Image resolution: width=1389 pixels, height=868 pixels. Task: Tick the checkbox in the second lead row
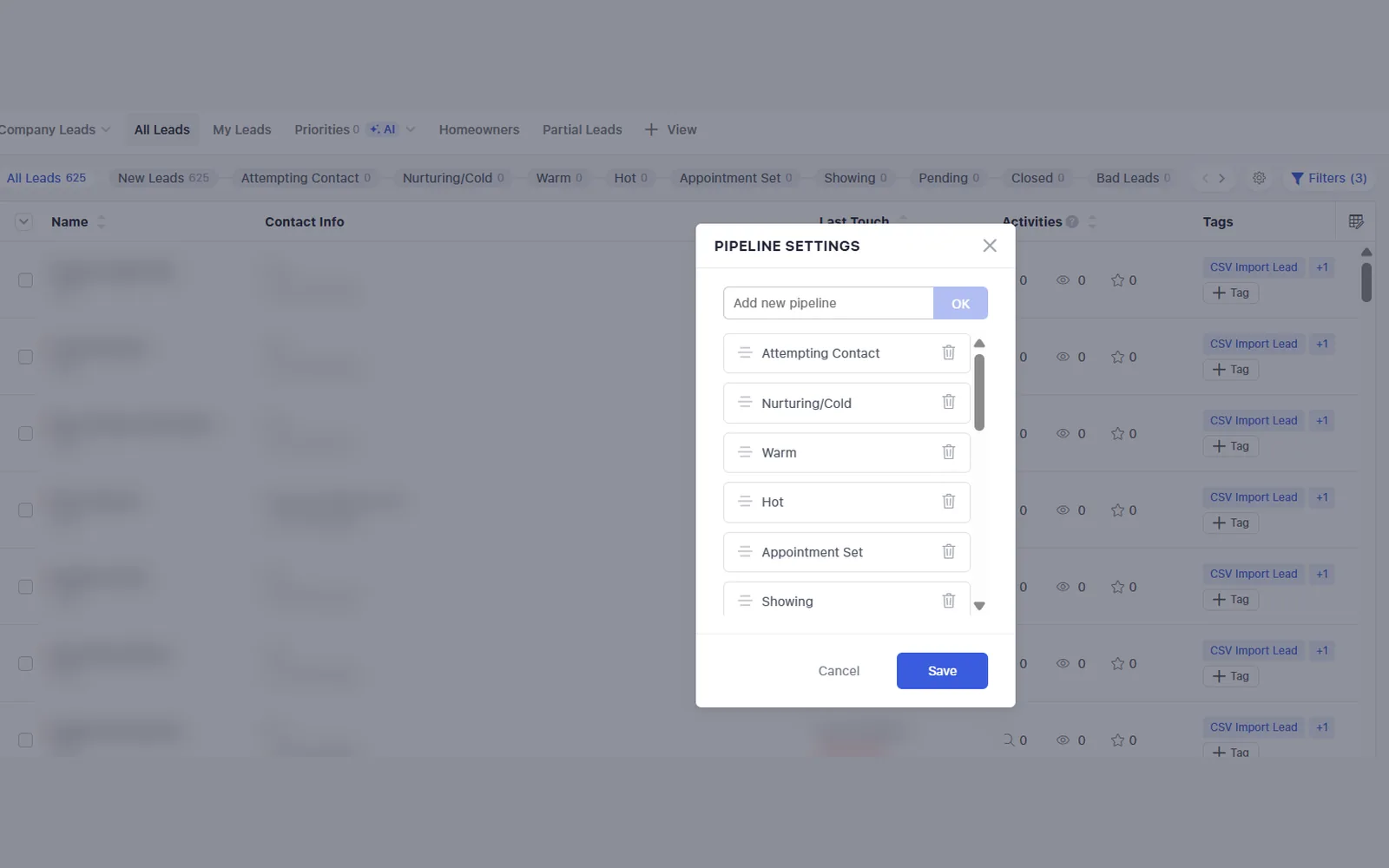25,357
